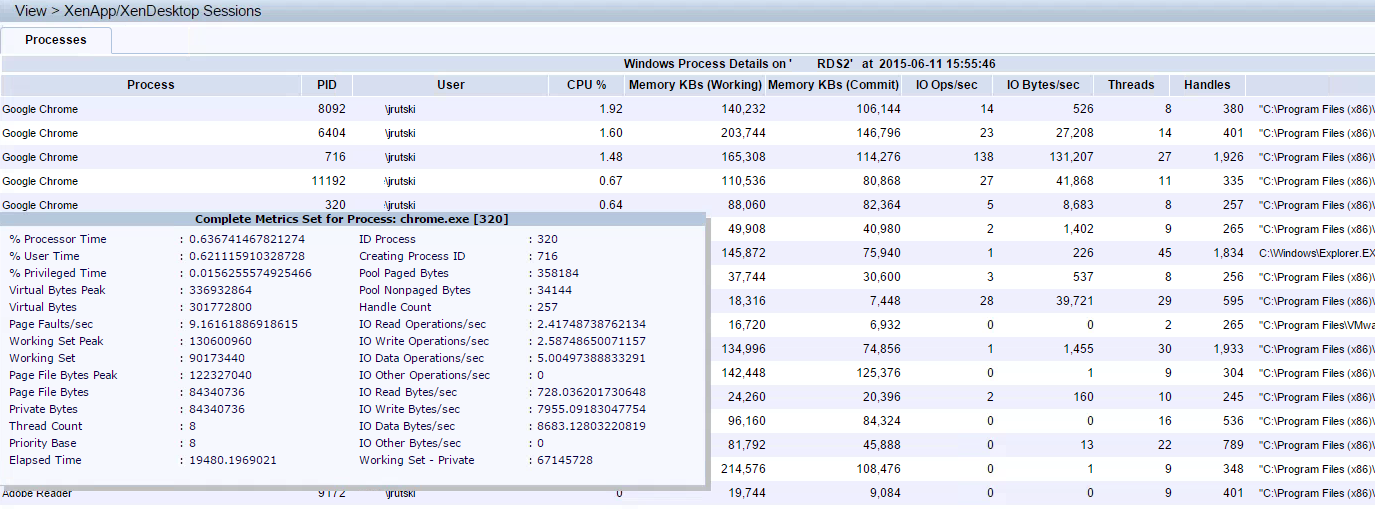Click the C:\Windows\Explorer.EX path cell
Screen dimensions: 1375x509
(1317, 253)
